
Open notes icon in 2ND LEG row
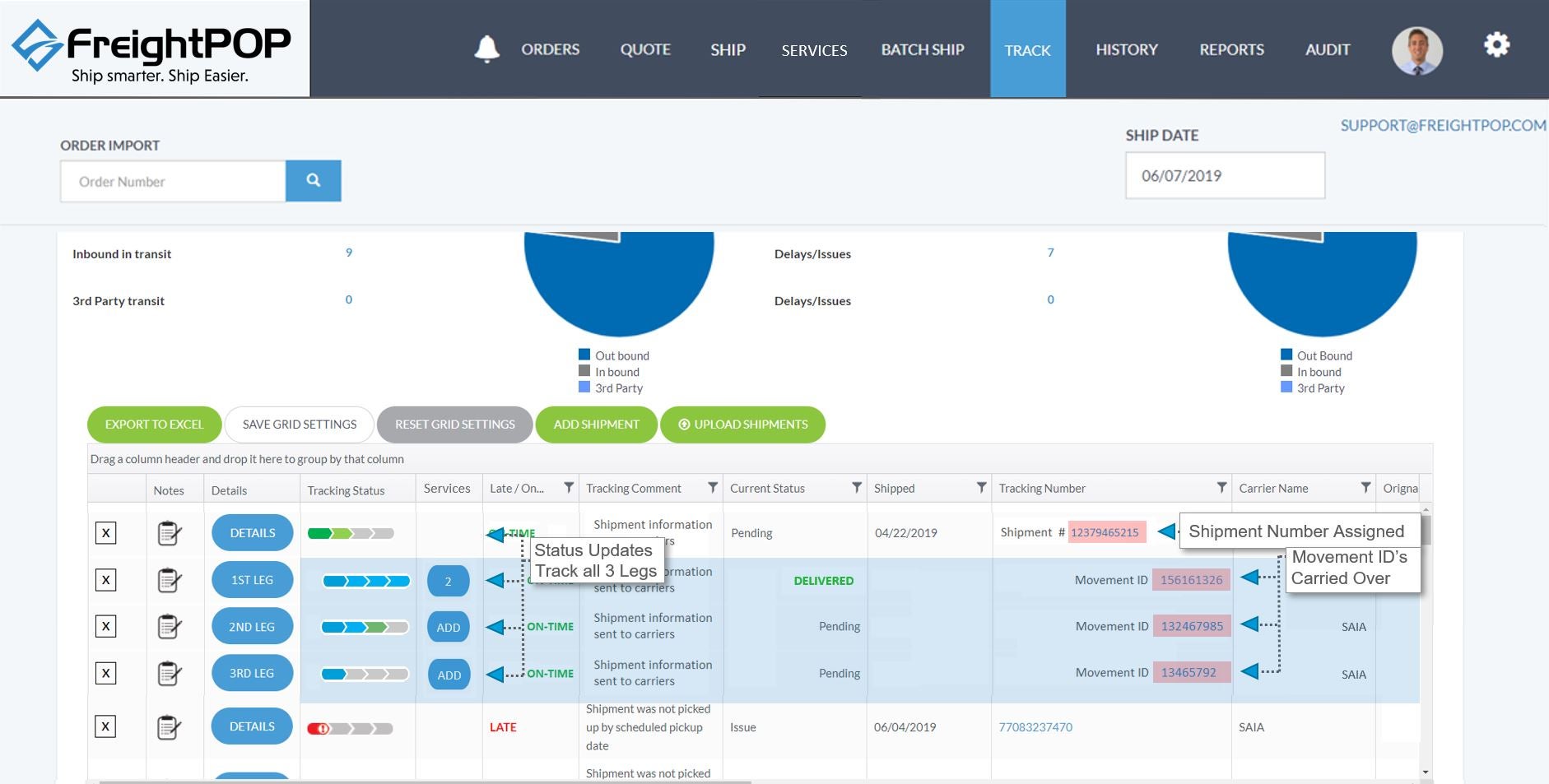[169, 627]
